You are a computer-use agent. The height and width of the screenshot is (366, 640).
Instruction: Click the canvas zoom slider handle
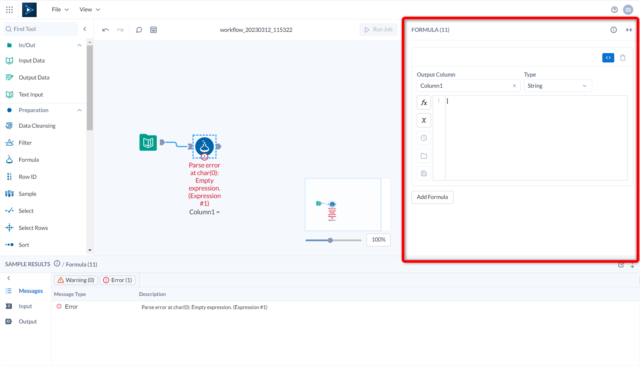[x=330, y=240]
